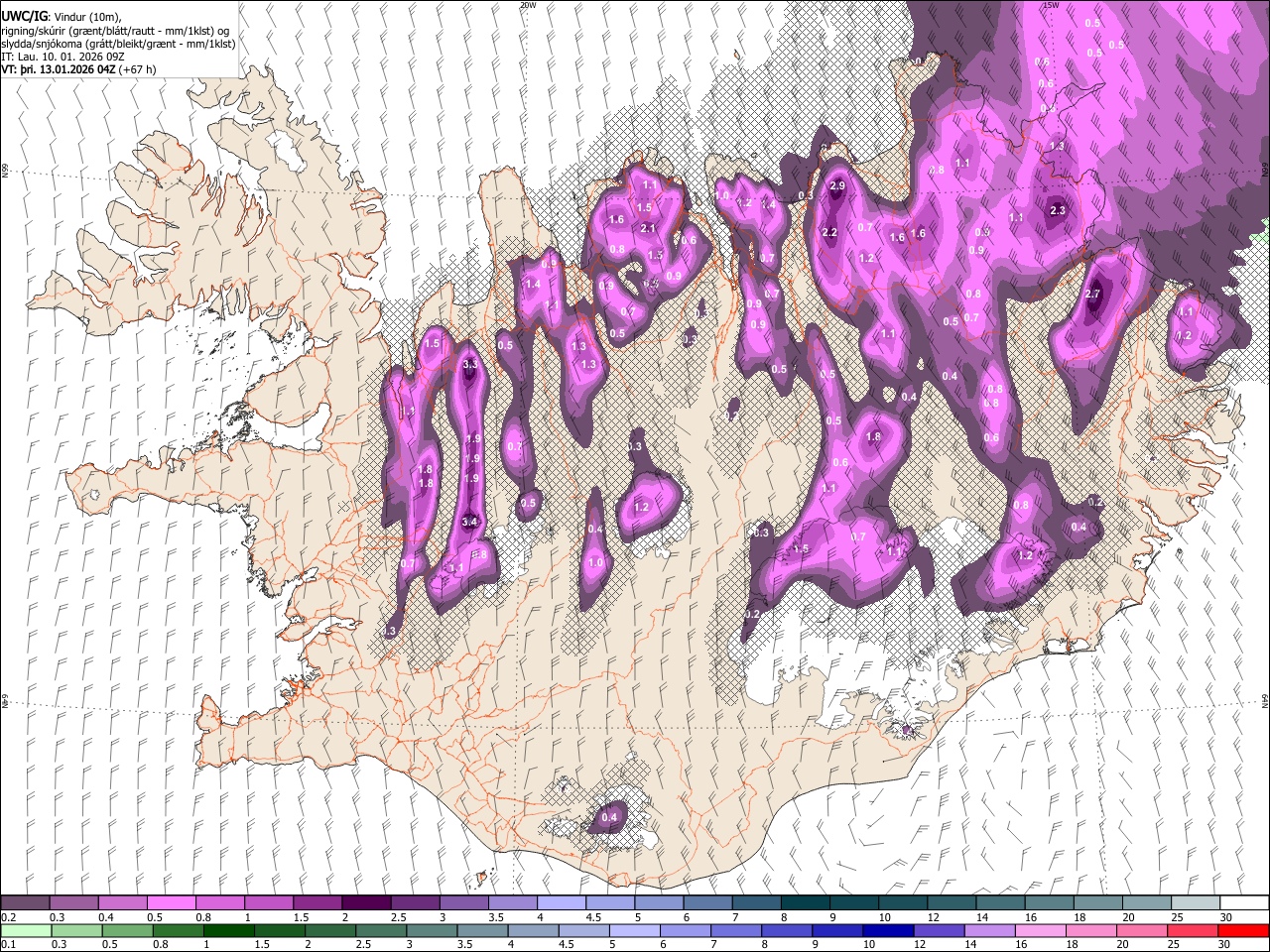Pick the light lavender 4 swatch in snow scale
1270x952 pixels.
tap(561, 903)
